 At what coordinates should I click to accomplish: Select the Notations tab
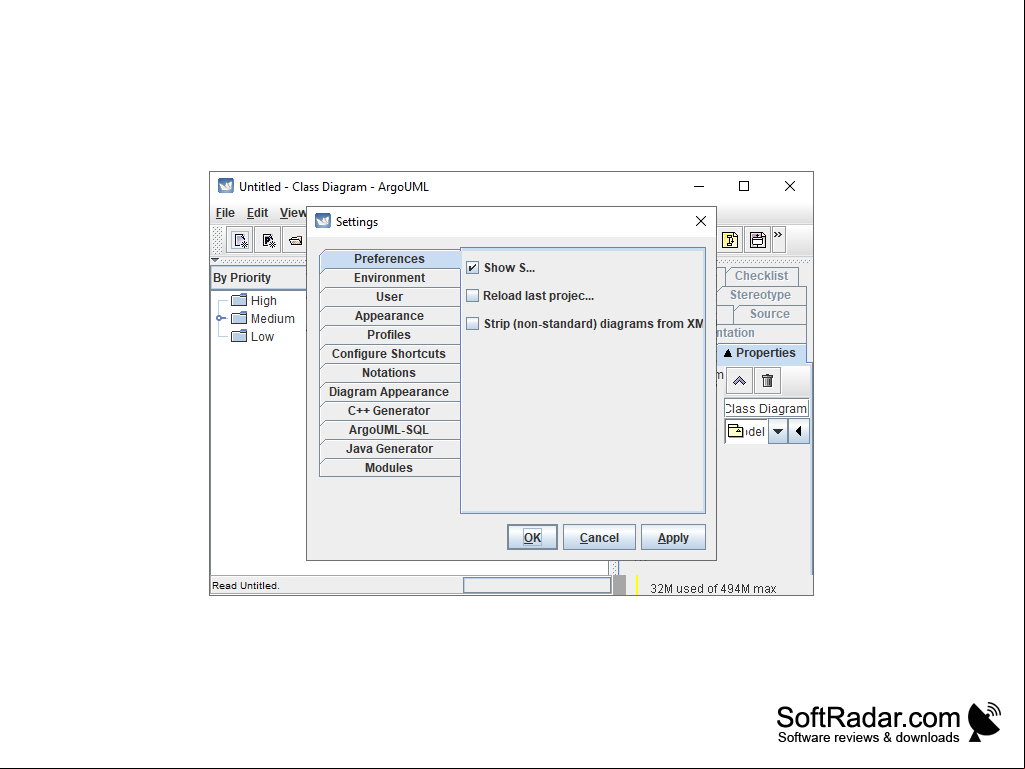click(390, 373)
